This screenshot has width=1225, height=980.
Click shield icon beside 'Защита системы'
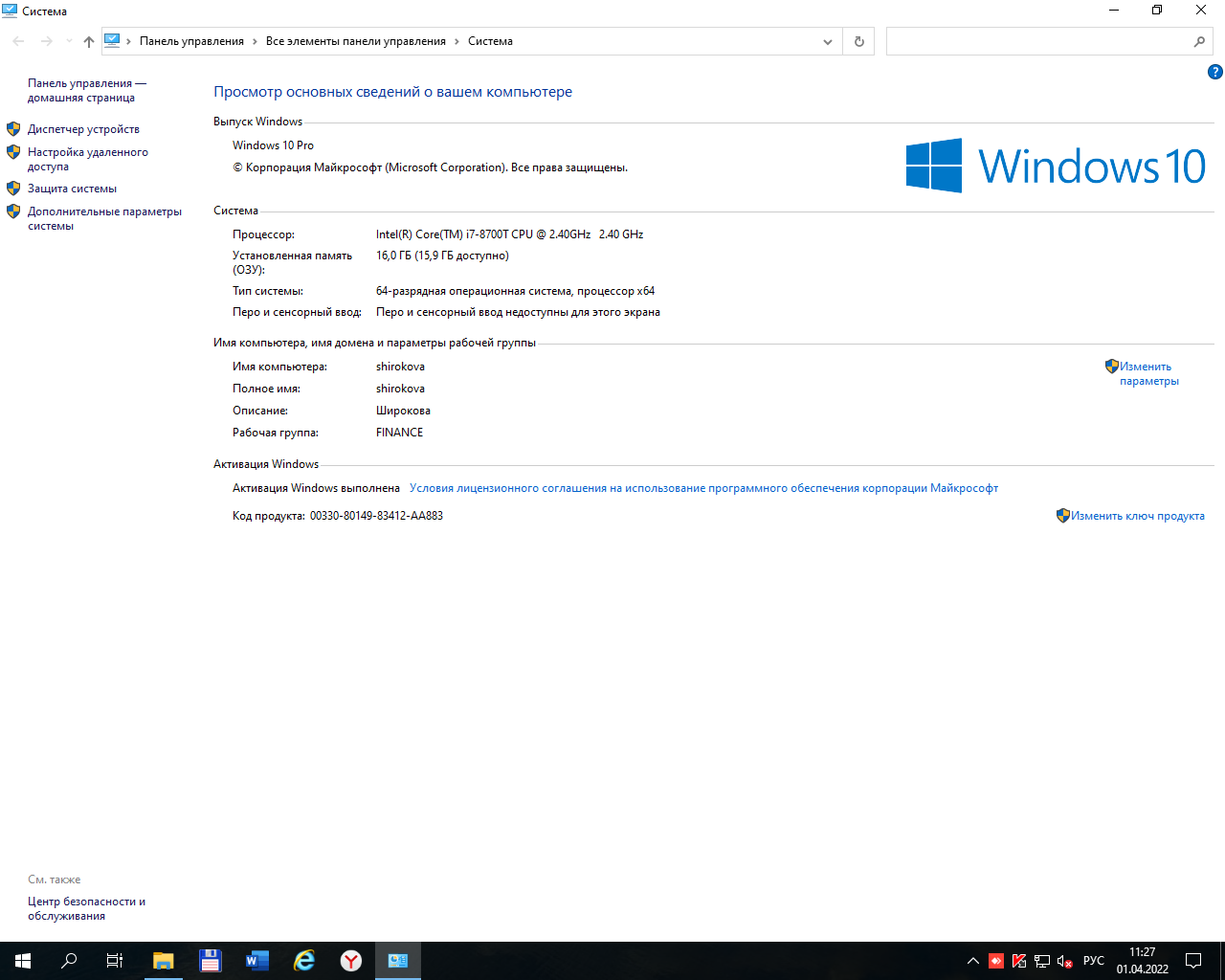click(x=13, y=188)
